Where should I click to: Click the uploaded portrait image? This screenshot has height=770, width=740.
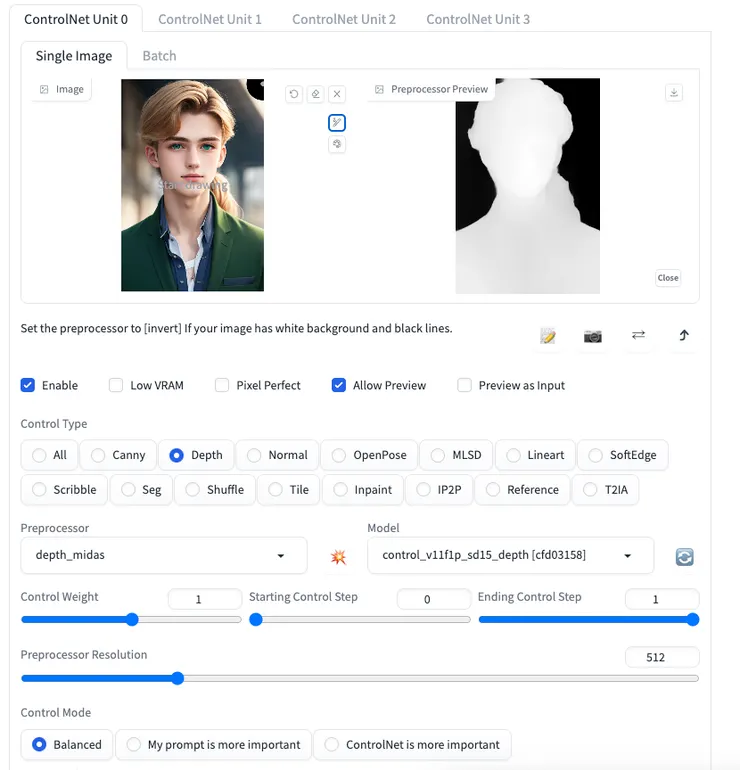tap(192, 185)
